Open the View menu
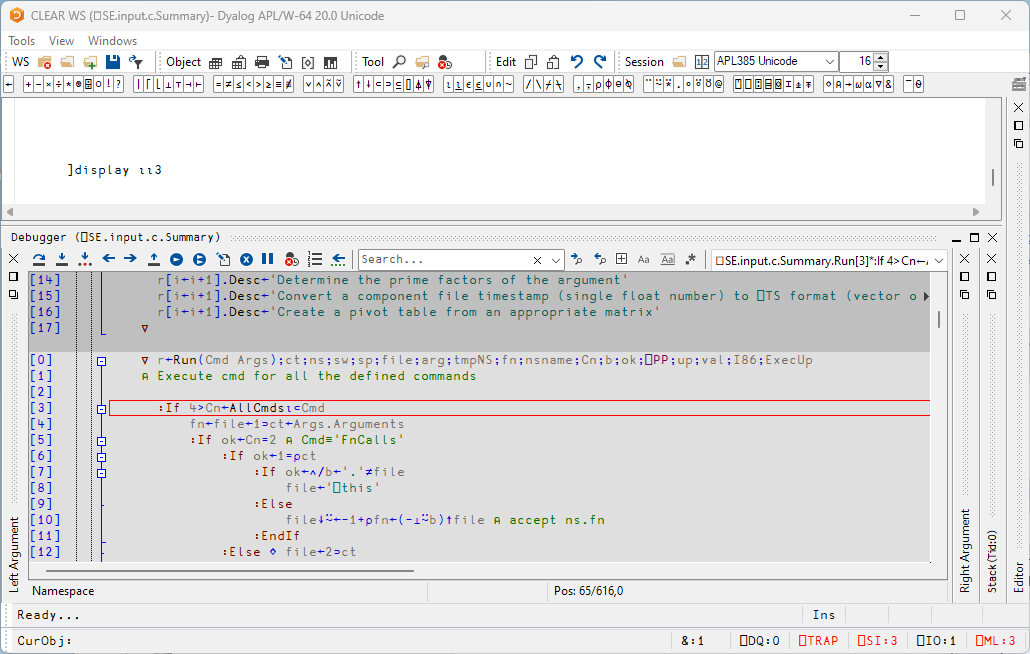The width and height of the screenshot is (1030, 654). (61, 41)
